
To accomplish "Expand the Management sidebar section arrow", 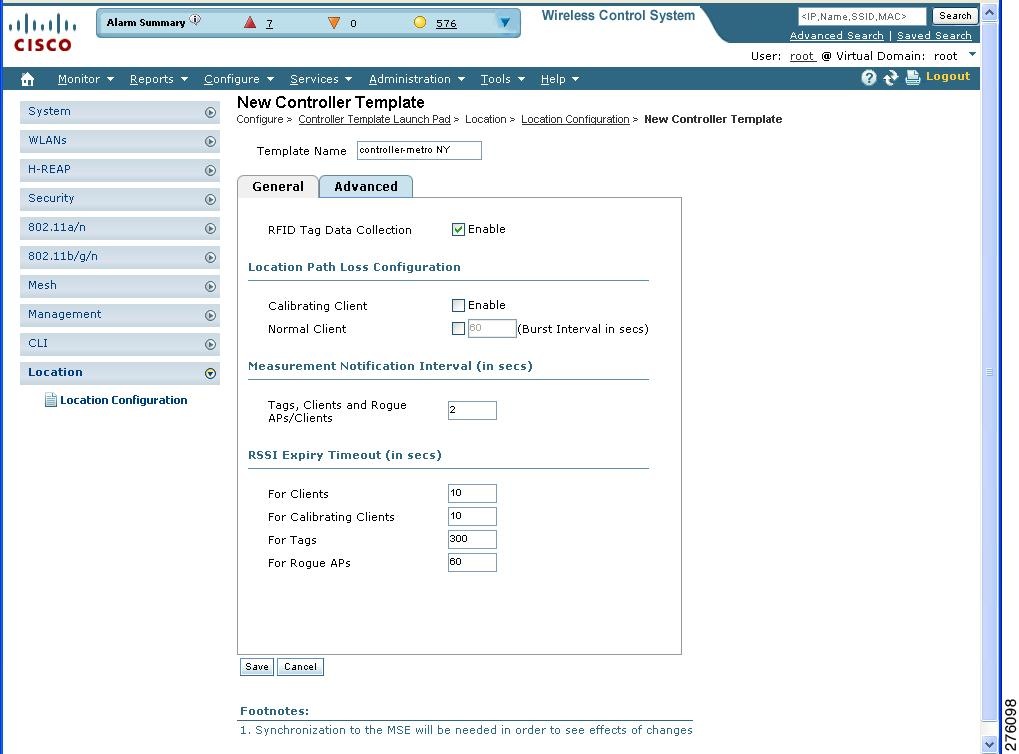I will 210,315.
